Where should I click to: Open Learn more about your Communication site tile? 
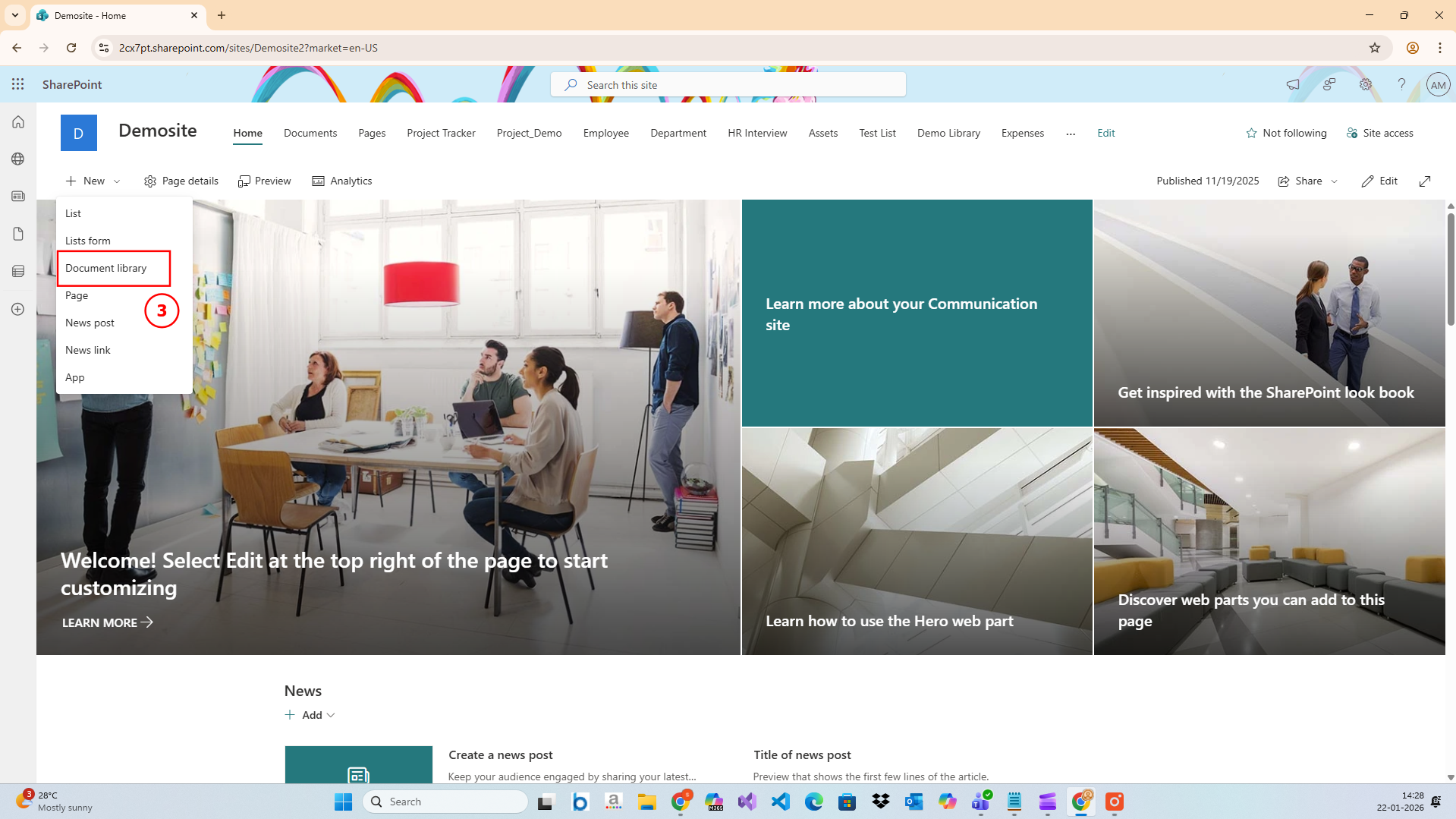[917, 313]
